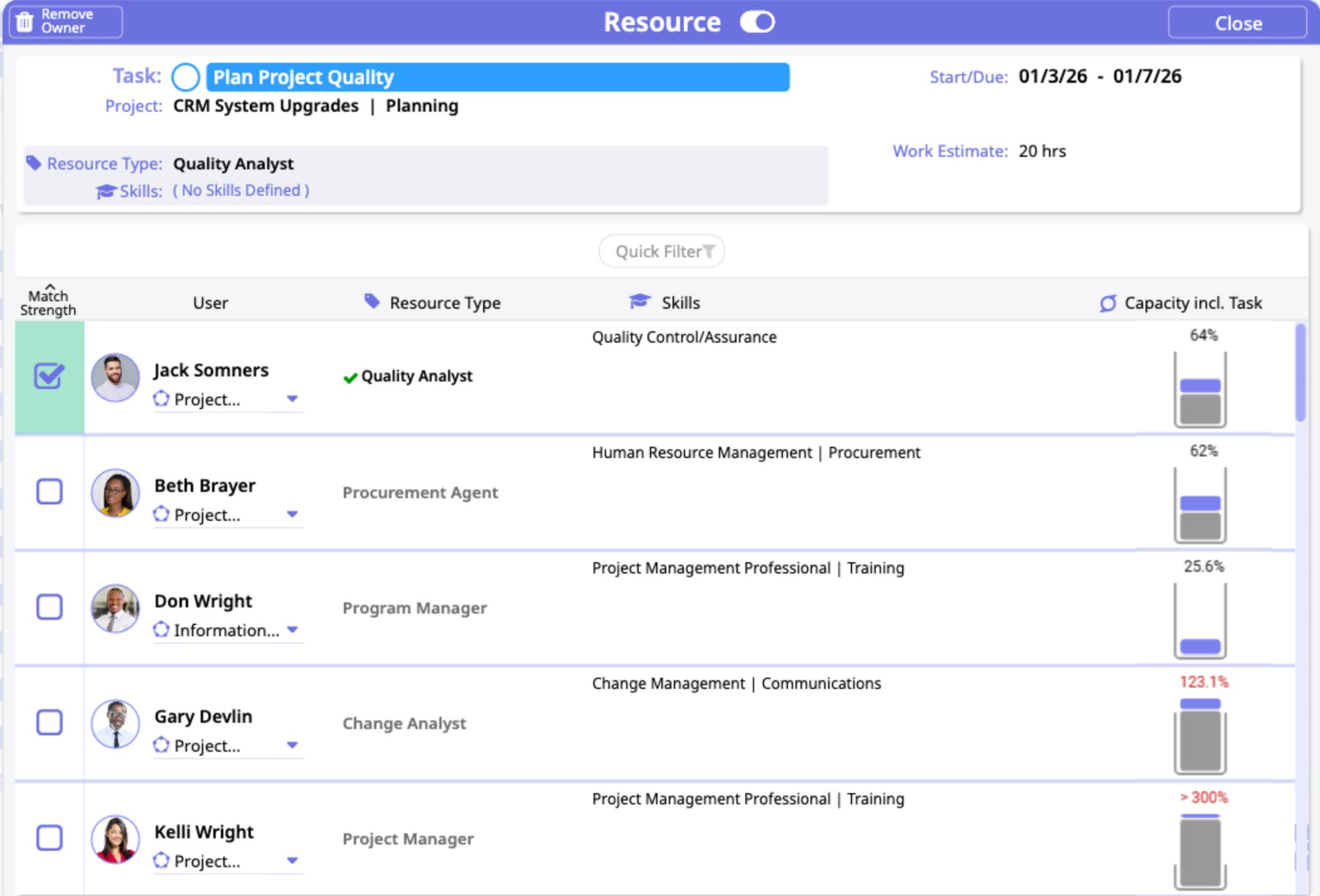Uncheck Jack Somners' selection checkbox
Viewport: 1320px width, 896px height.
49,376
